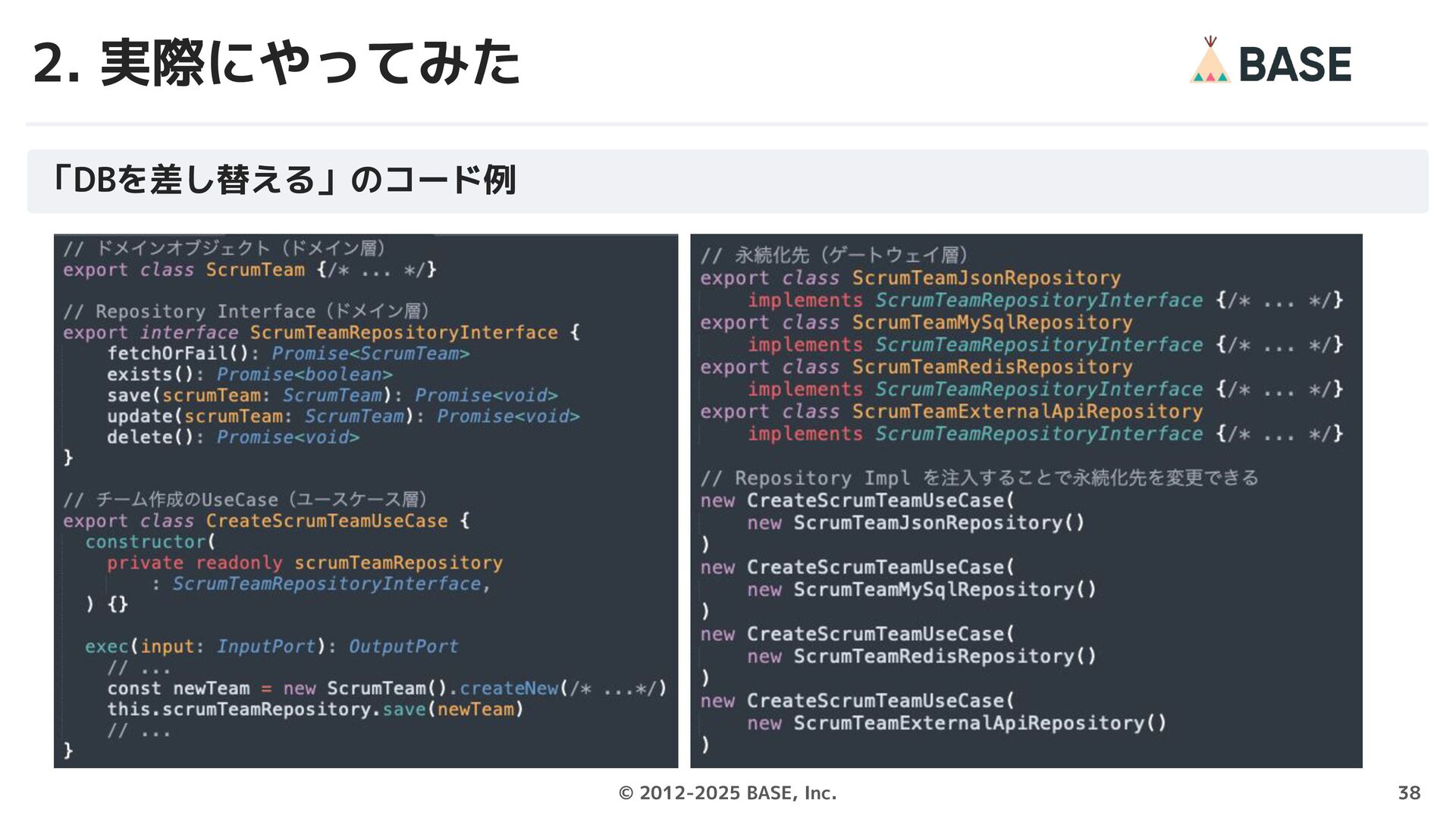Click page number 38
This screenshot has height=819, width=1456.
pyautogui.click(x=1408, y=793)
